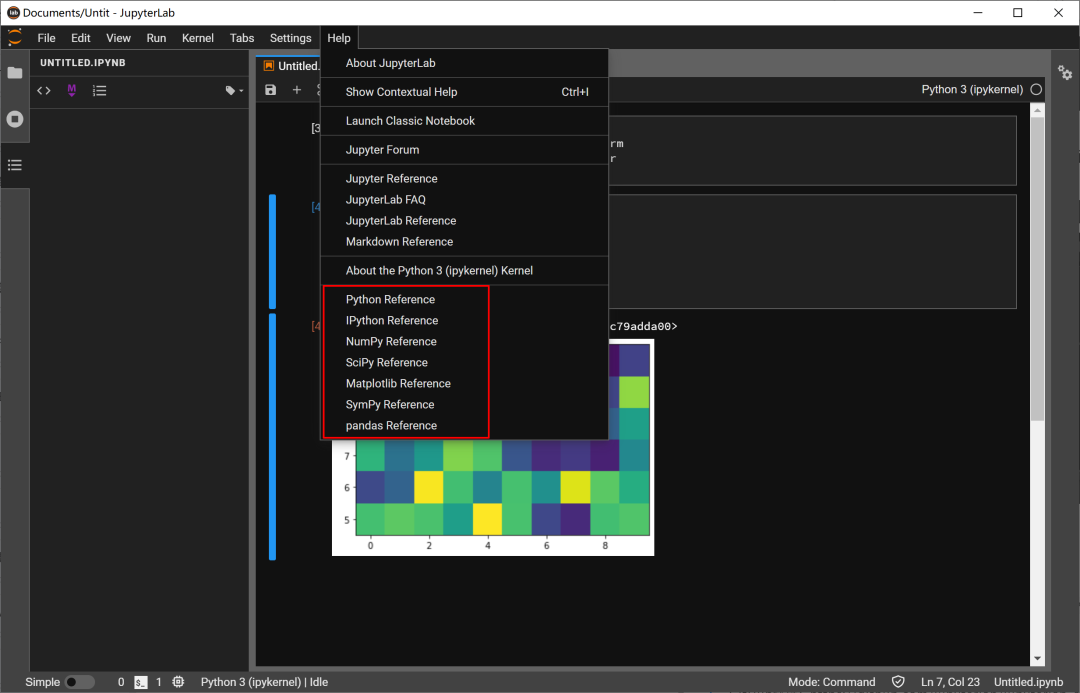Viewport: 1080px width, 693px height.
Task: Click the JupyterLab logo in the menu bar
Action: tap(14, 37)
